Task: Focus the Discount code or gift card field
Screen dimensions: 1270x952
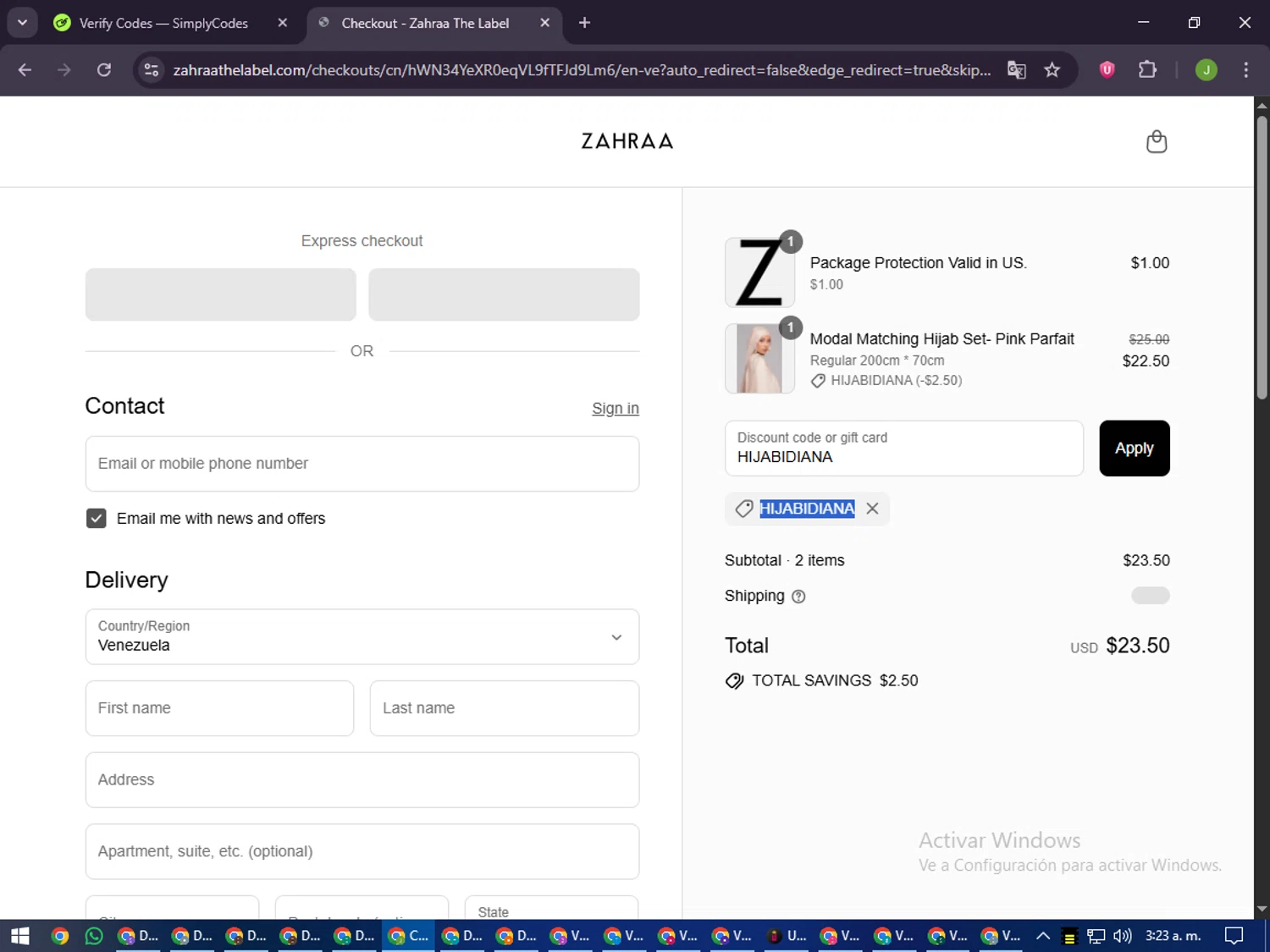Action: pyautogui.click(x=904, y=448)
